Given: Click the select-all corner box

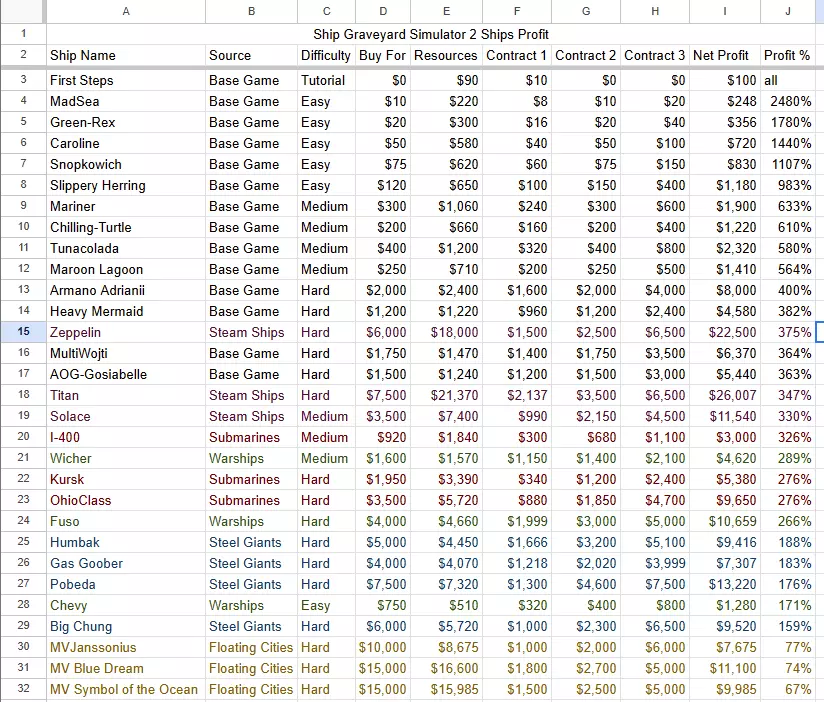Looking at the screenshot, I should pos(23,11).
